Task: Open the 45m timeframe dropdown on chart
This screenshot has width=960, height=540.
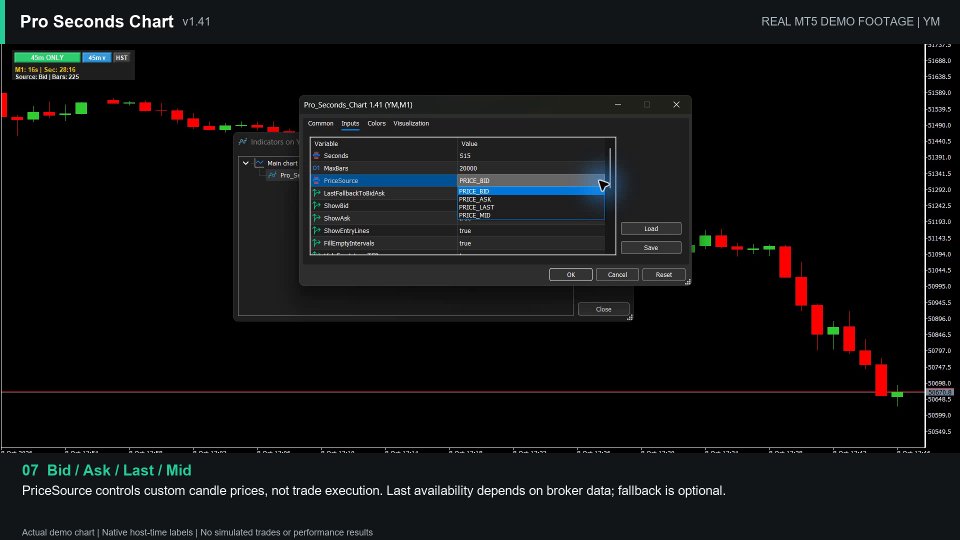Action: [97, 58]
